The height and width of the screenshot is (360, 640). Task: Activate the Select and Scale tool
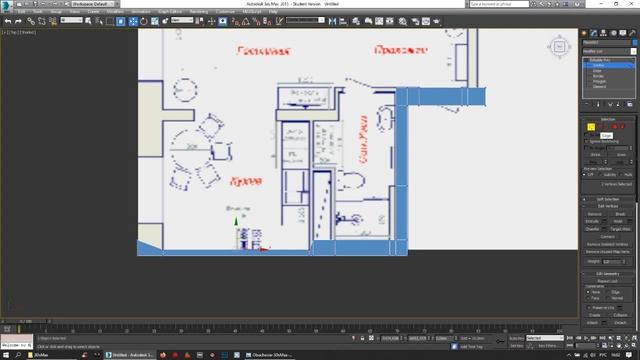[155, 21]
